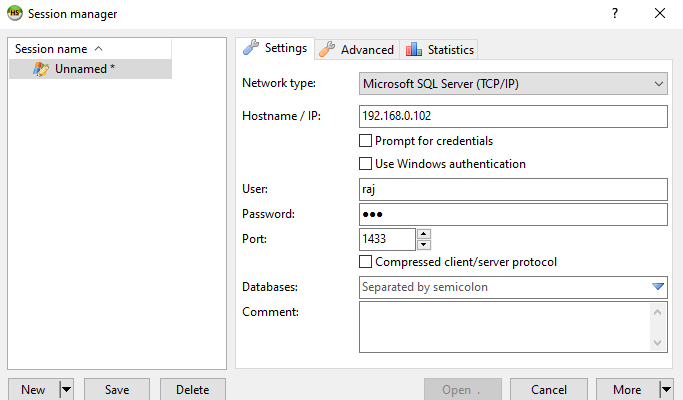The height and width of the screenshot is (400, 683).
Task: Decrease the port number with the down arrow
Action: point(424,245)
